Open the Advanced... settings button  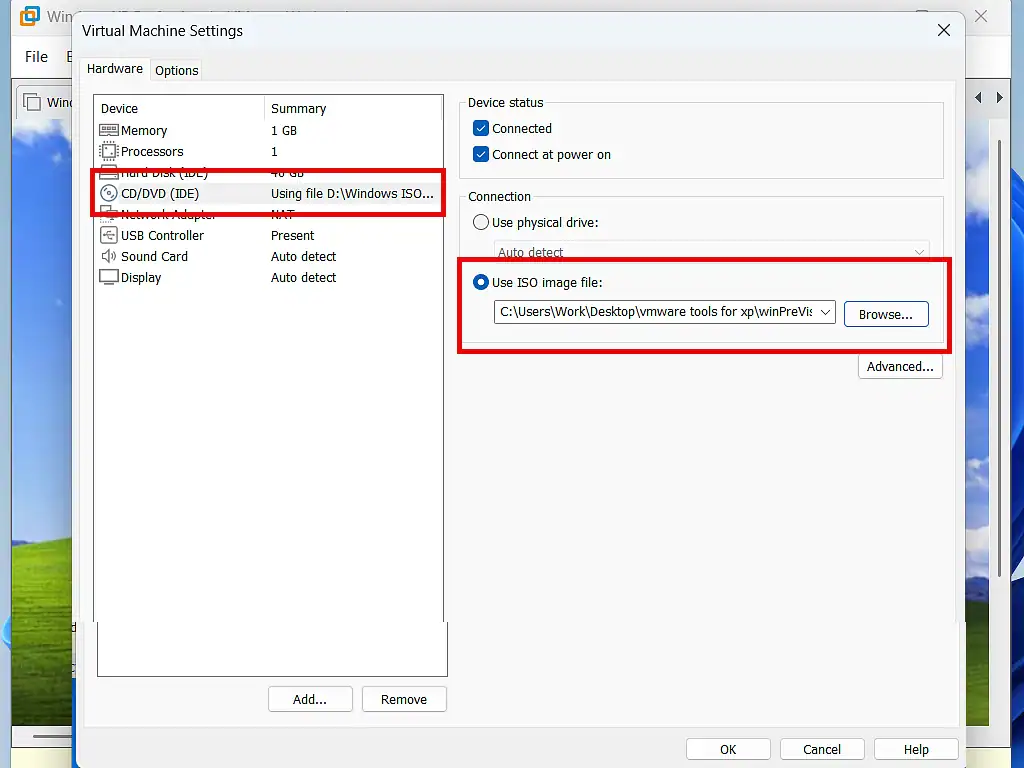(x=900, y=366)
